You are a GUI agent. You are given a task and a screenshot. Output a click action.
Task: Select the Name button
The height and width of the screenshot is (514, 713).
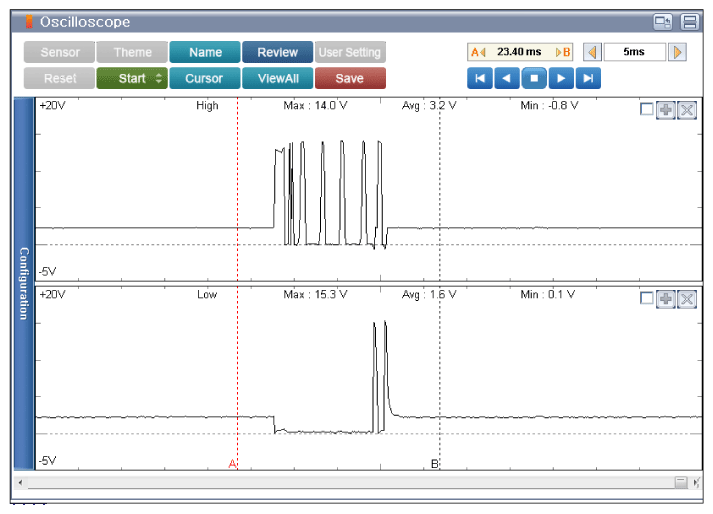pos(205,52)
